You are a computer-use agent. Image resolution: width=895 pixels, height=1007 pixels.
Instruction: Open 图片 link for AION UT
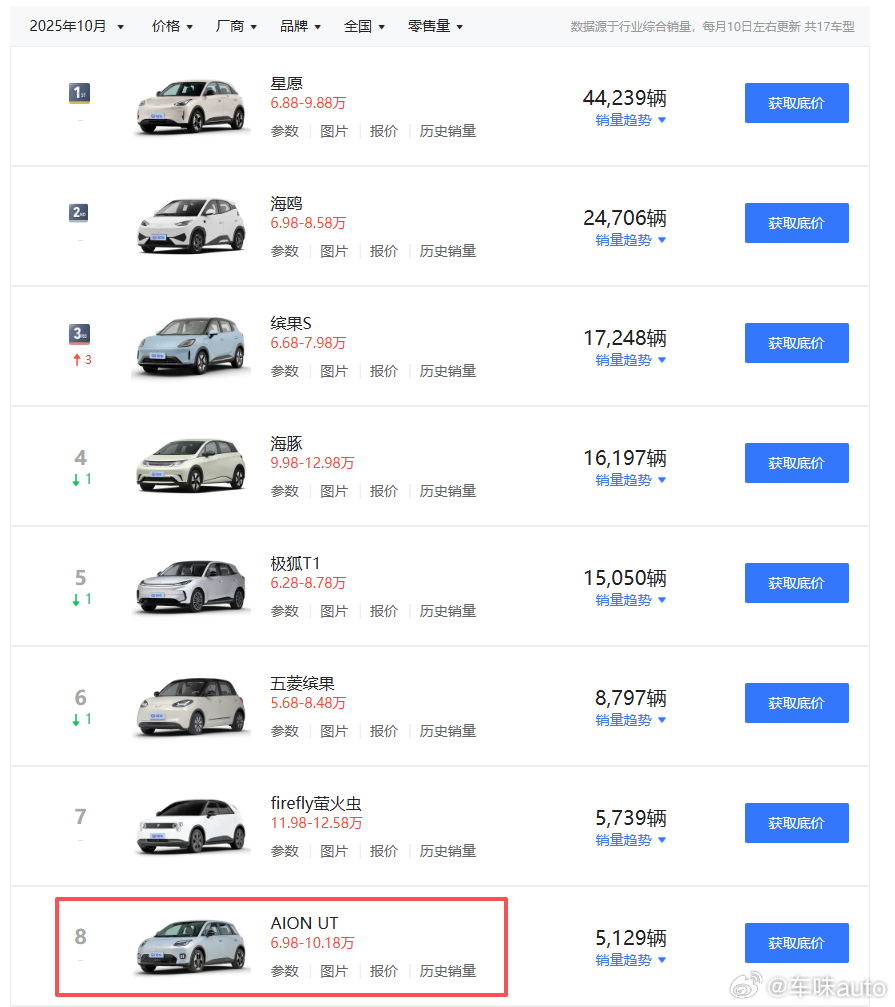coord(334,971)
